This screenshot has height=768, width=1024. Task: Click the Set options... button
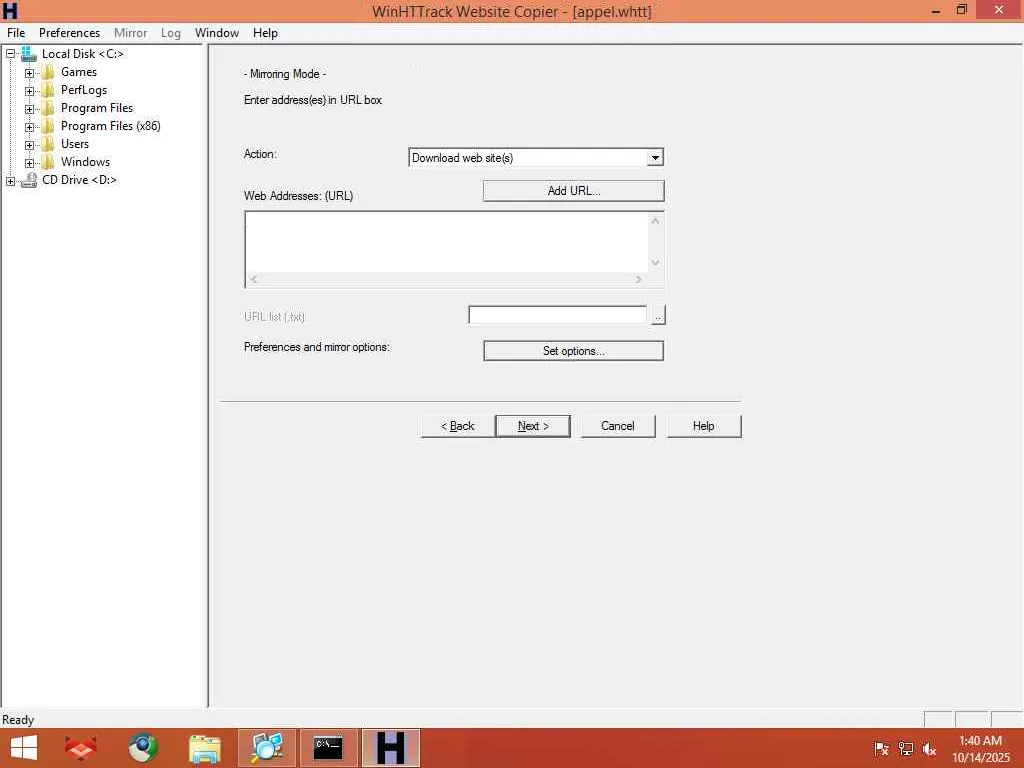[x=573, y=351]
